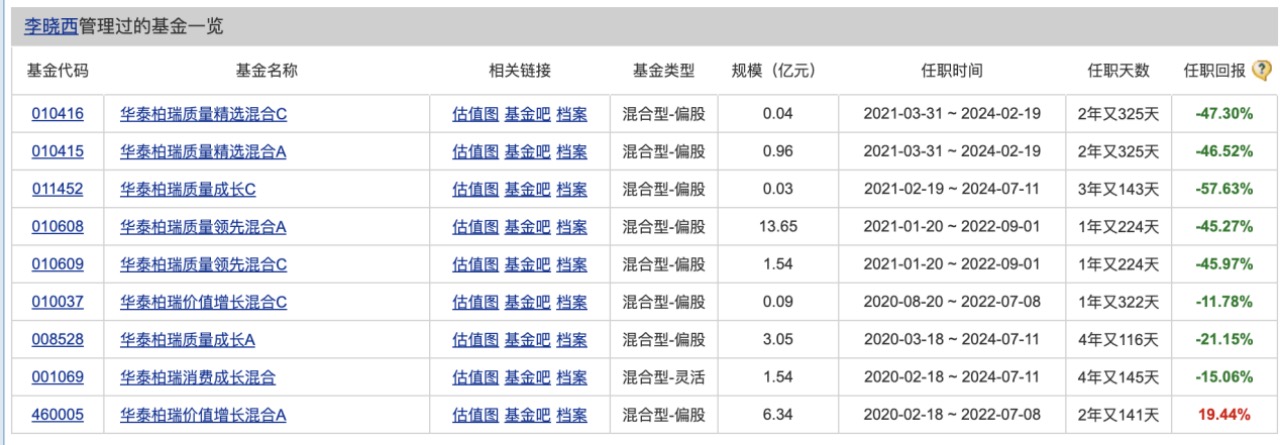This screenshot has width=1280, height=445.
Task: Open 基金吧 for 华泰柏瑞质量领先混合A
Action: point(527,227)
